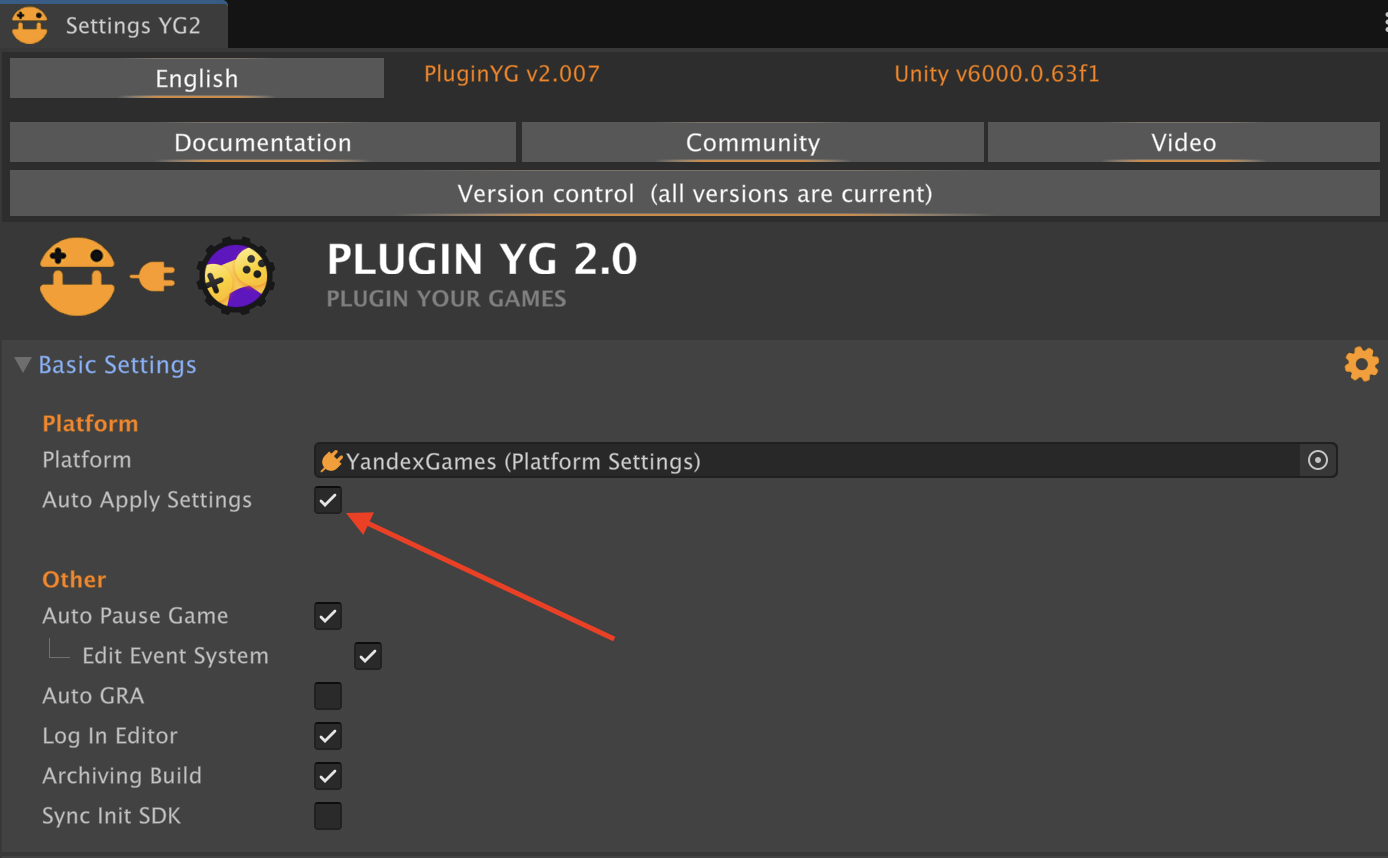Select the Settings YG2 tab
This screenshot has width=1388, height=858.
click(114, 25)
